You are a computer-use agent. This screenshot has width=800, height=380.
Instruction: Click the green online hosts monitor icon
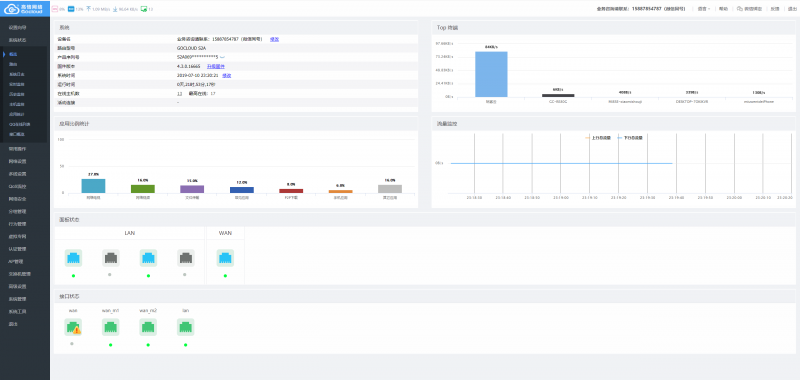[143, 9]
